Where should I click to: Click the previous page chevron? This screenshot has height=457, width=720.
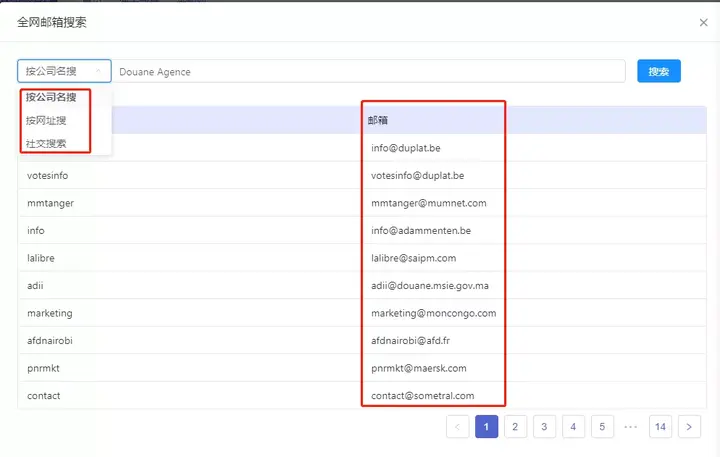click(x=457, y=427)
